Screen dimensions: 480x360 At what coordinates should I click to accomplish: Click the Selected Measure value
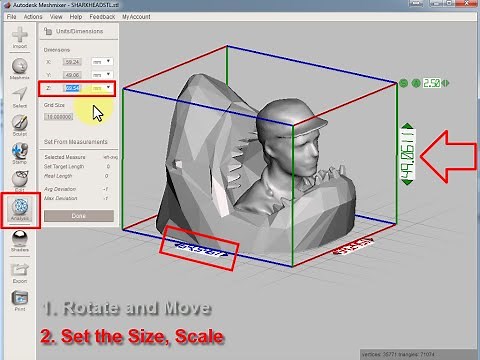pyautogui.click(x=111, y=157)
